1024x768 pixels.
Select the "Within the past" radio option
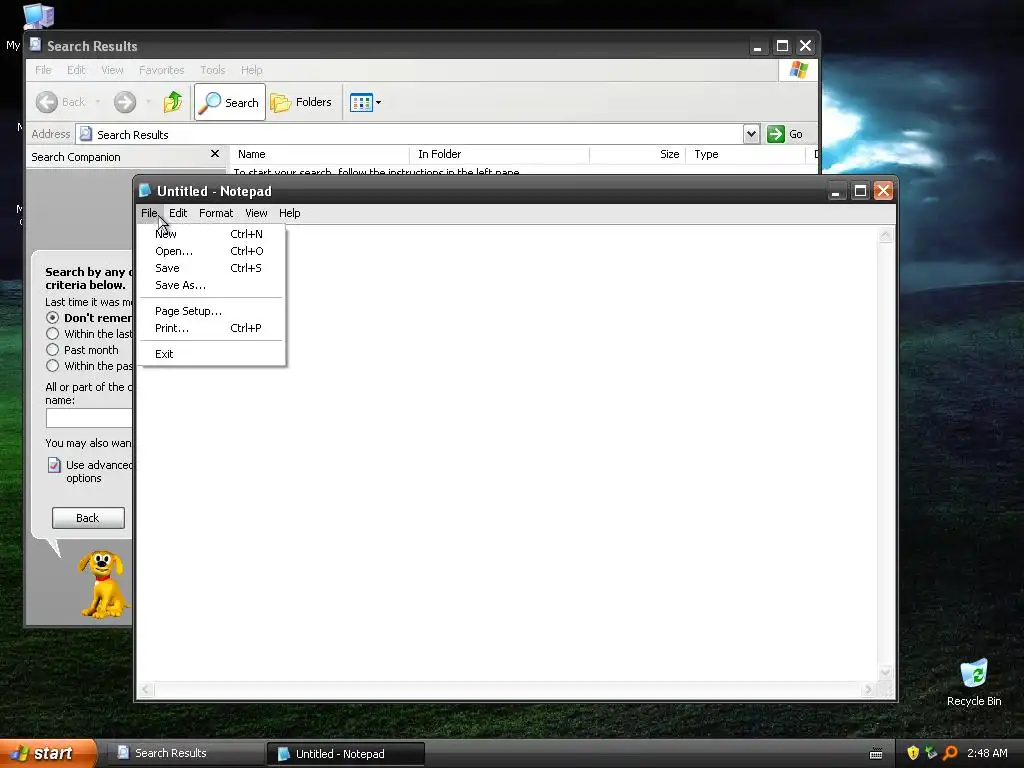pyautogui.click(x=52, y=366)
